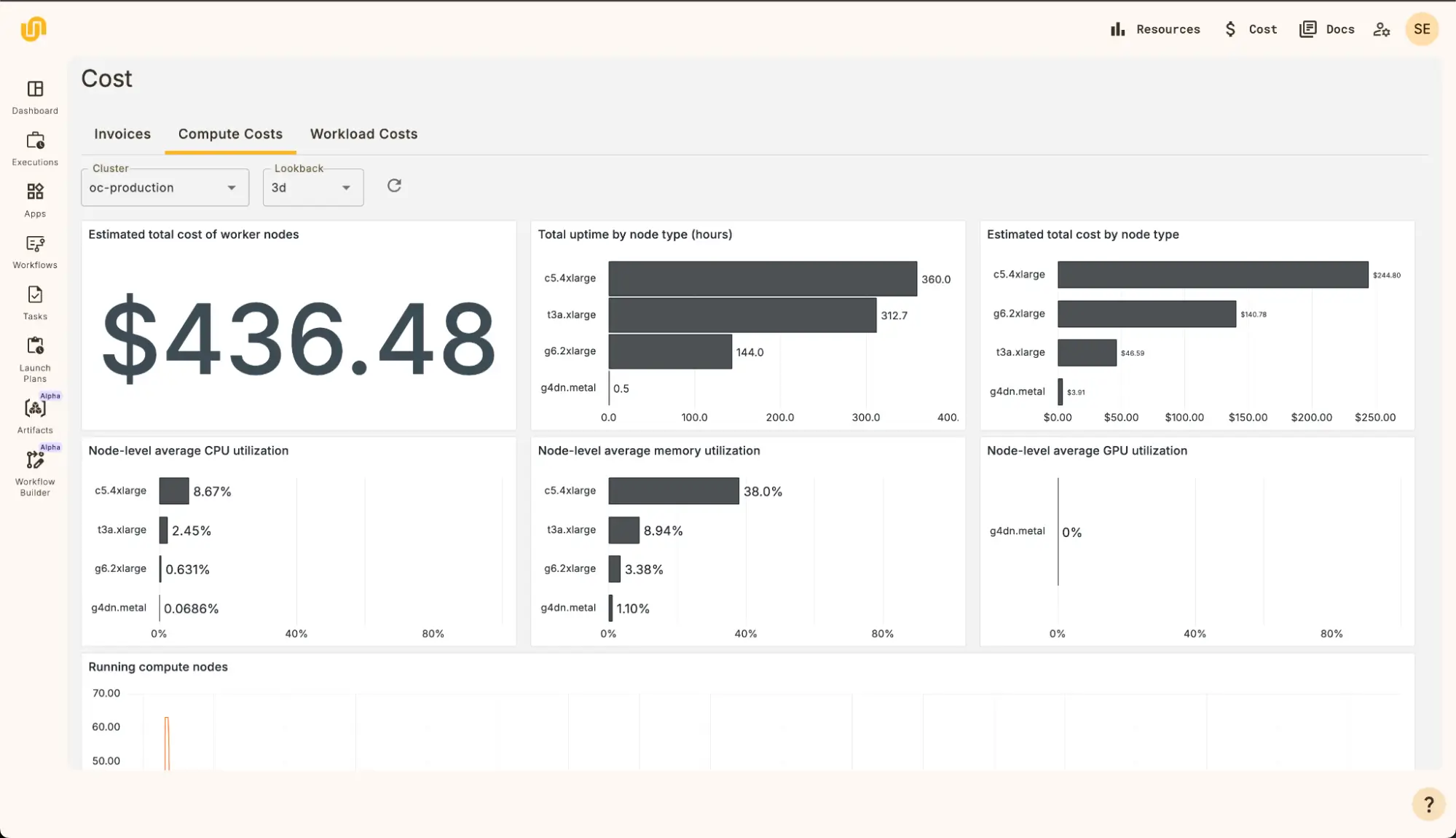The image size is (1456, 838).
Task: Launch the Workflow Builder
Action: pyautogui.click(x=34, y=461)
